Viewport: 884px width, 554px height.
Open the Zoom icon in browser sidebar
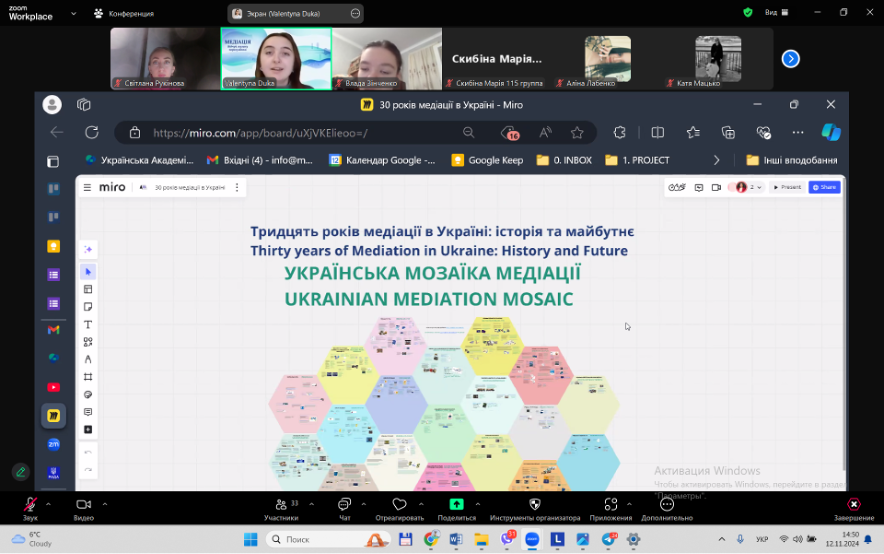(54, 444)
